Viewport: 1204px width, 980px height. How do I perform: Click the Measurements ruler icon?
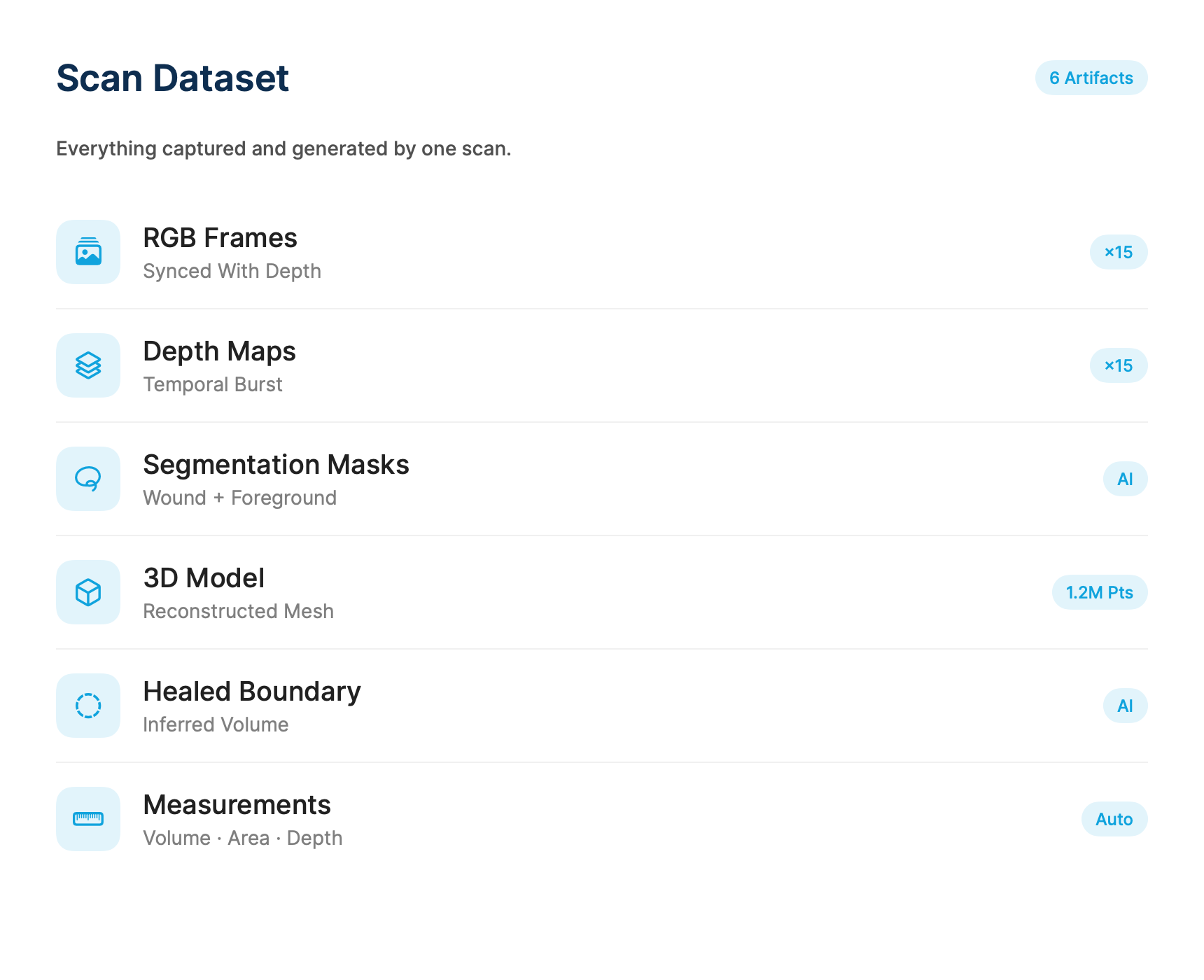pyautogui.click(x=88, y=819)
